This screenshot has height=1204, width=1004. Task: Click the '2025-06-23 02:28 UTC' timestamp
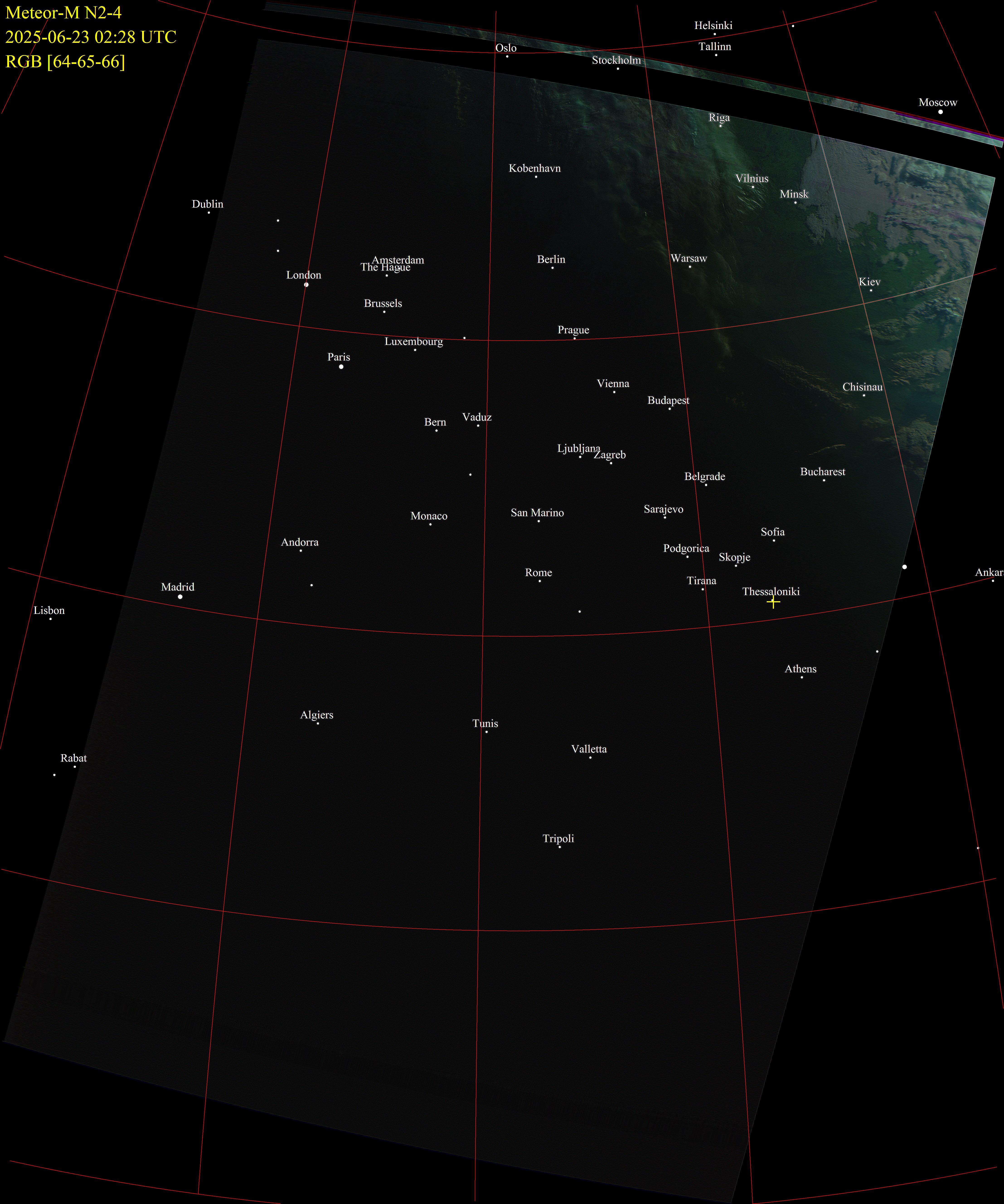[x=91, y=37]
